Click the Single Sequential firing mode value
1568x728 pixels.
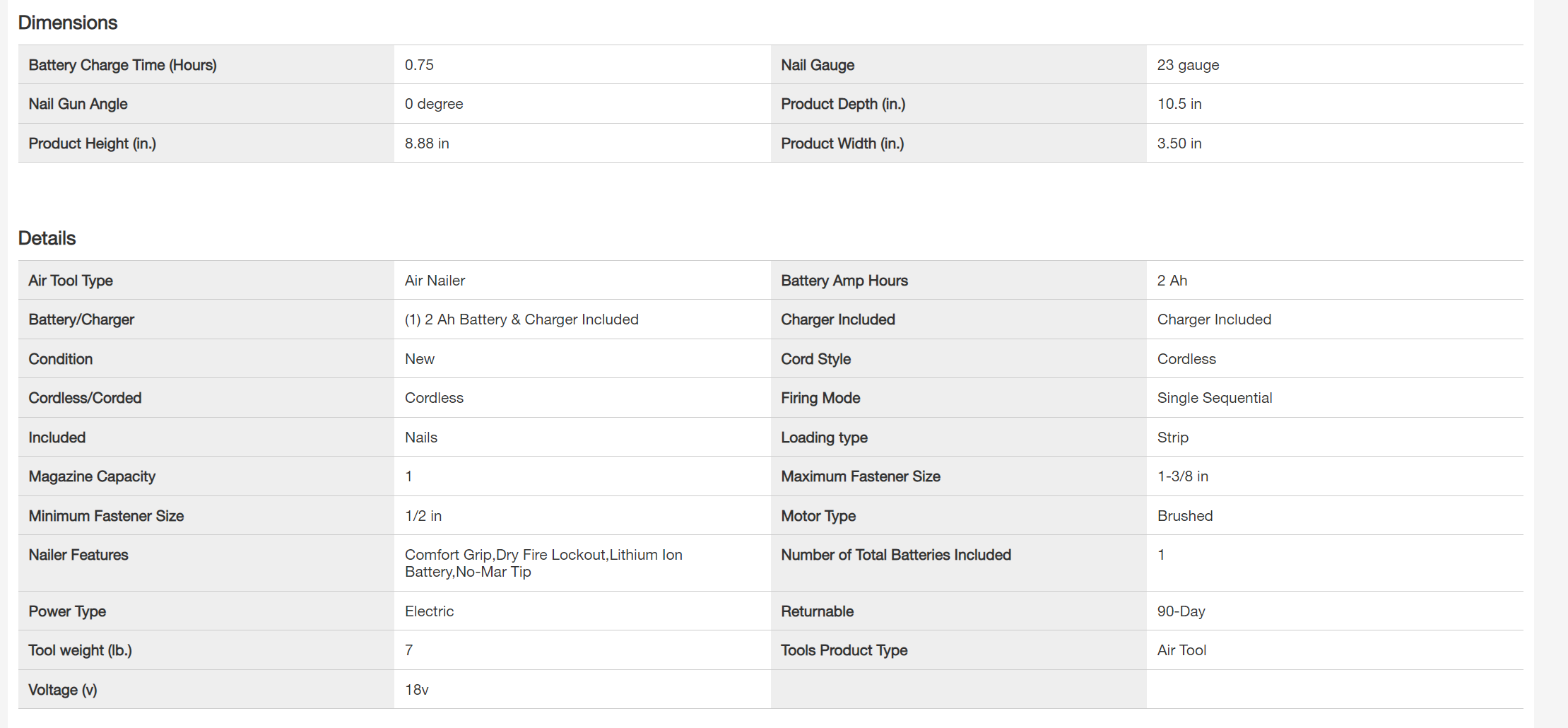[1214, 398]
